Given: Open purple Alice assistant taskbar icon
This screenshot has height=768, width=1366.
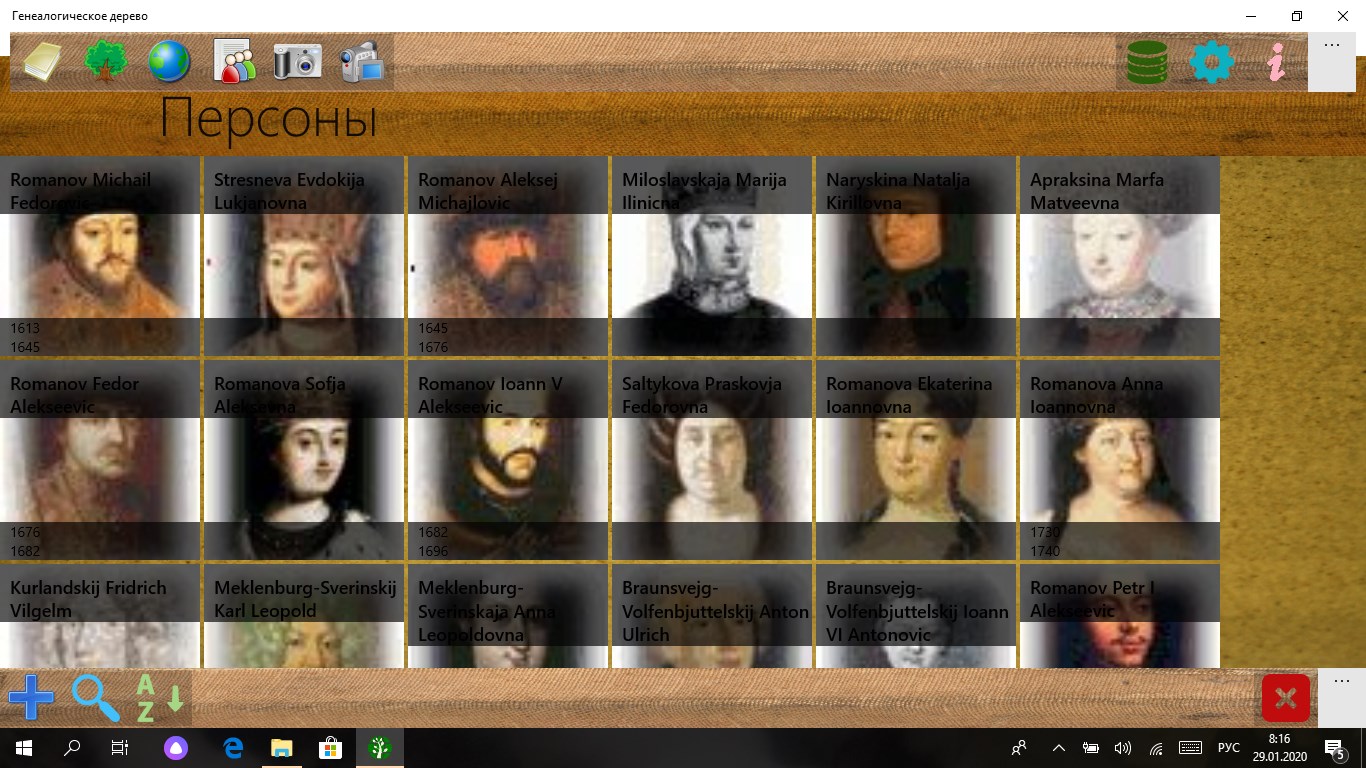Looking at the screenshot, I should click(175, 748).
